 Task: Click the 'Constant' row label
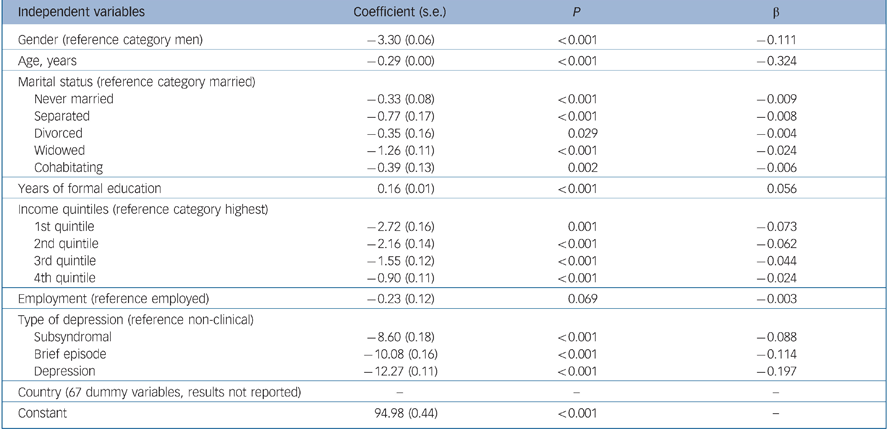coord(45,412)
